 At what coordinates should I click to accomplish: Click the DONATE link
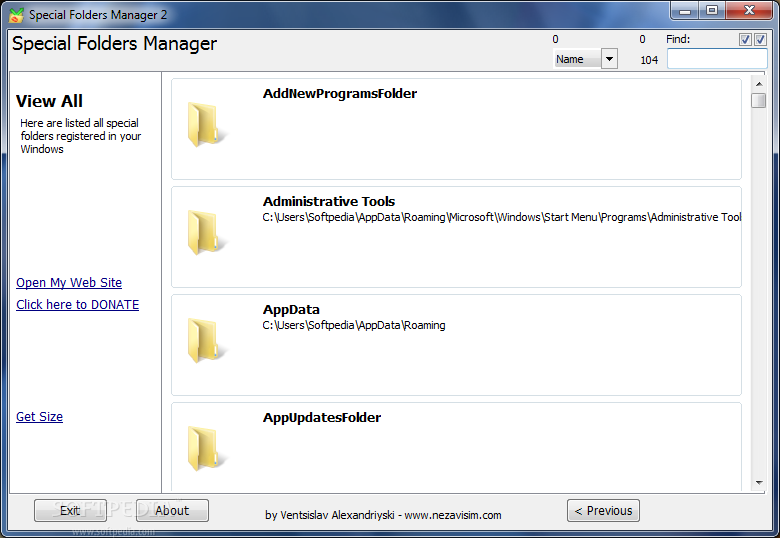[77, 304]
